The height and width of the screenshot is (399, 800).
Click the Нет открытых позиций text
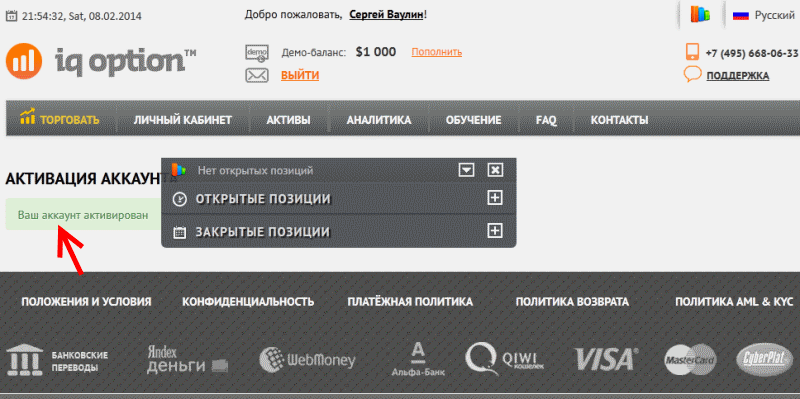(255, 170)
